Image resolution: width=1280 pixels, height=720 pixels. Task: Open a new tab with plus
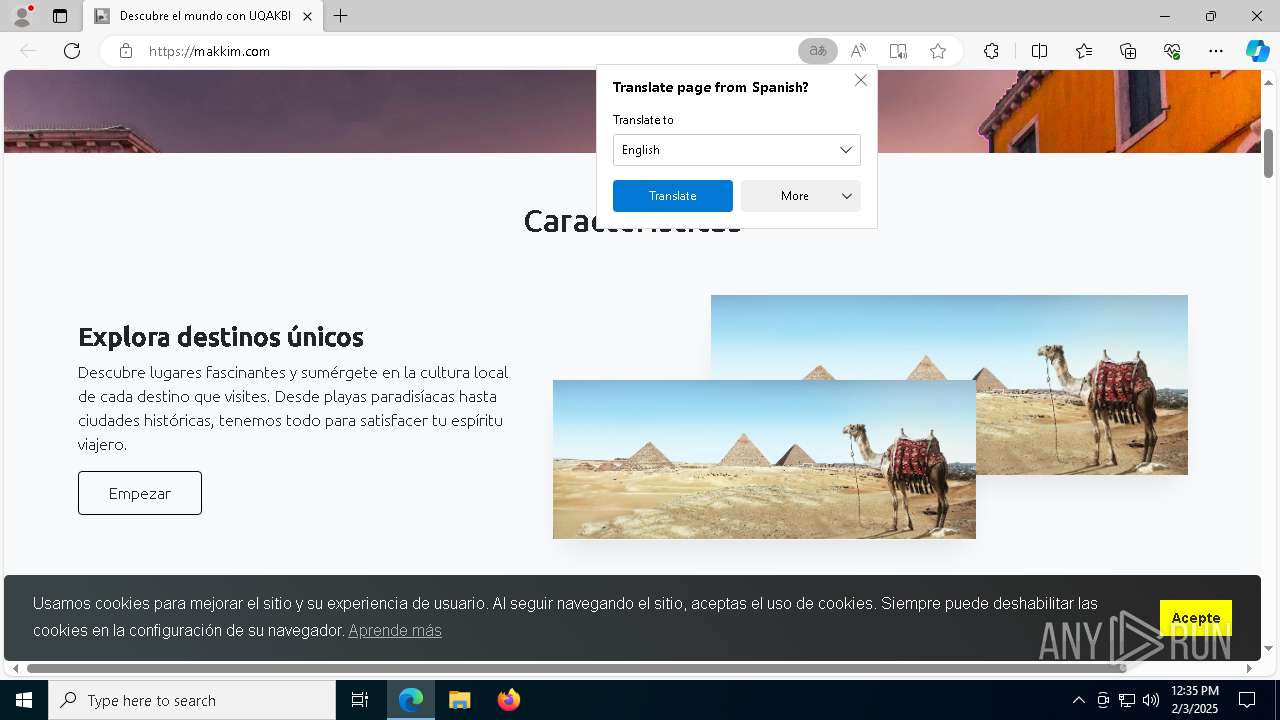point(340,16)
